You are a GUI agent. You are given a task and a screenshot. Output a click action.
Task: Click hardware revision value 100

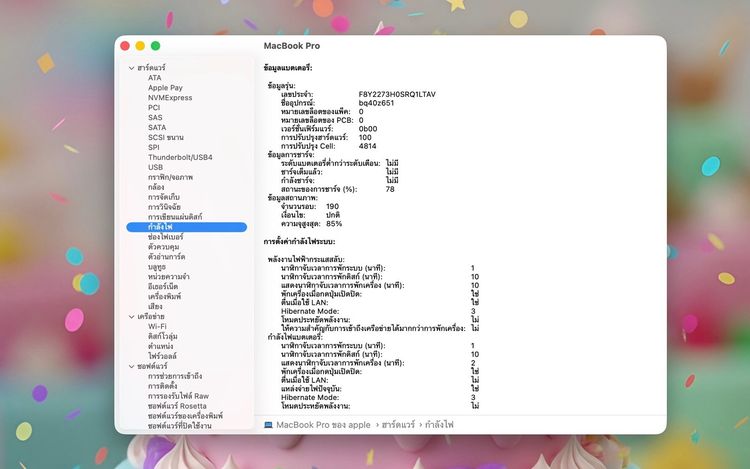[x=365, y=137]
